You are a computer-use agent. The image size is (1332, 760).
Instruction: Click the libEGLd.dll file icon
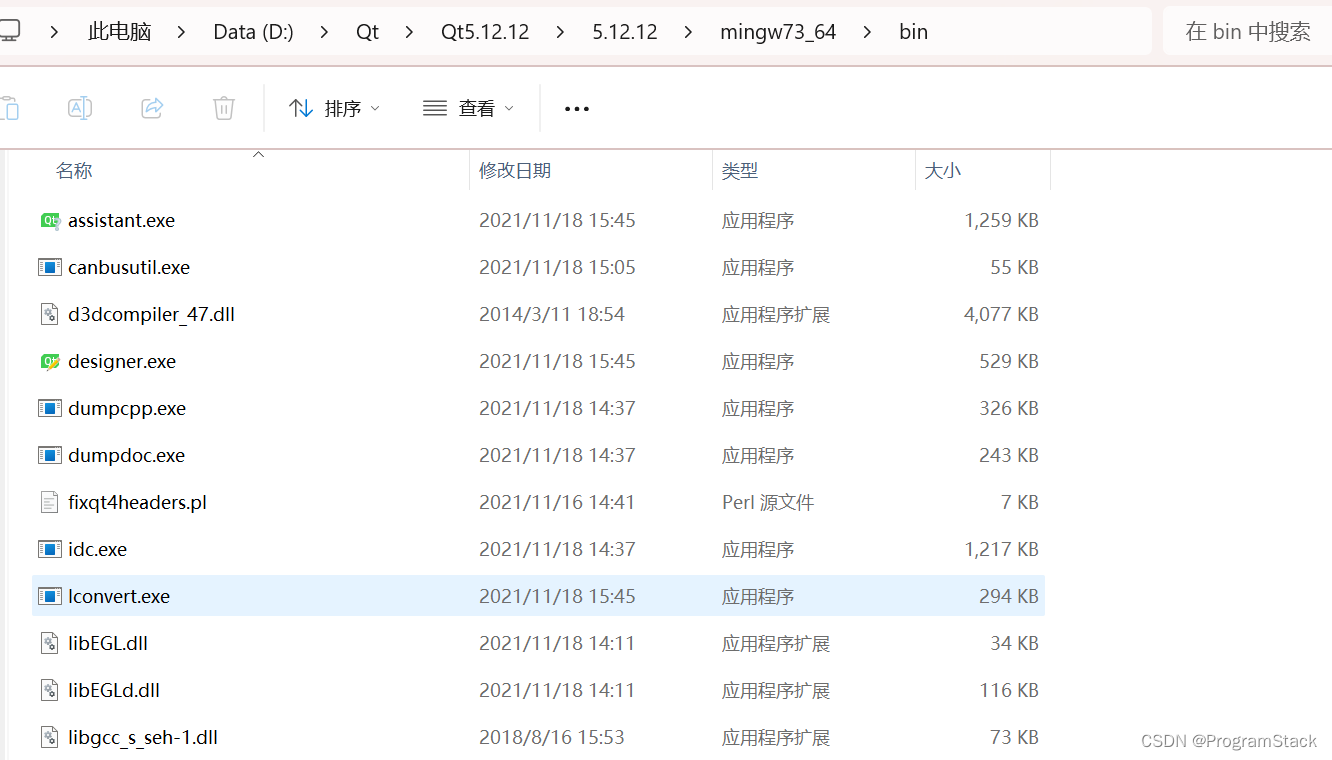50,690
